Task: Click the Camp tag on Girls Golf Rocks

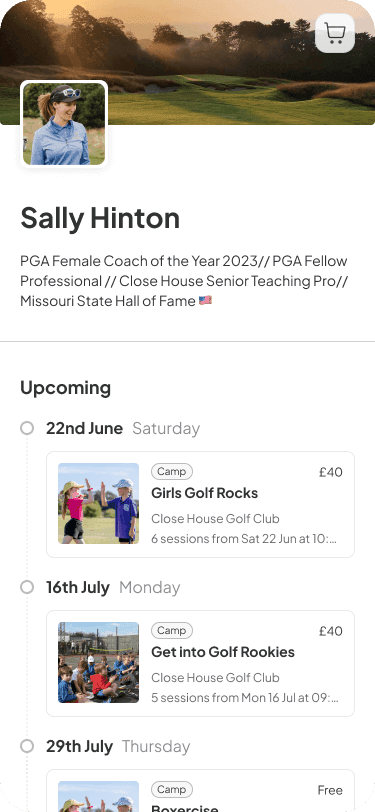Action: (x=172, y=471)
